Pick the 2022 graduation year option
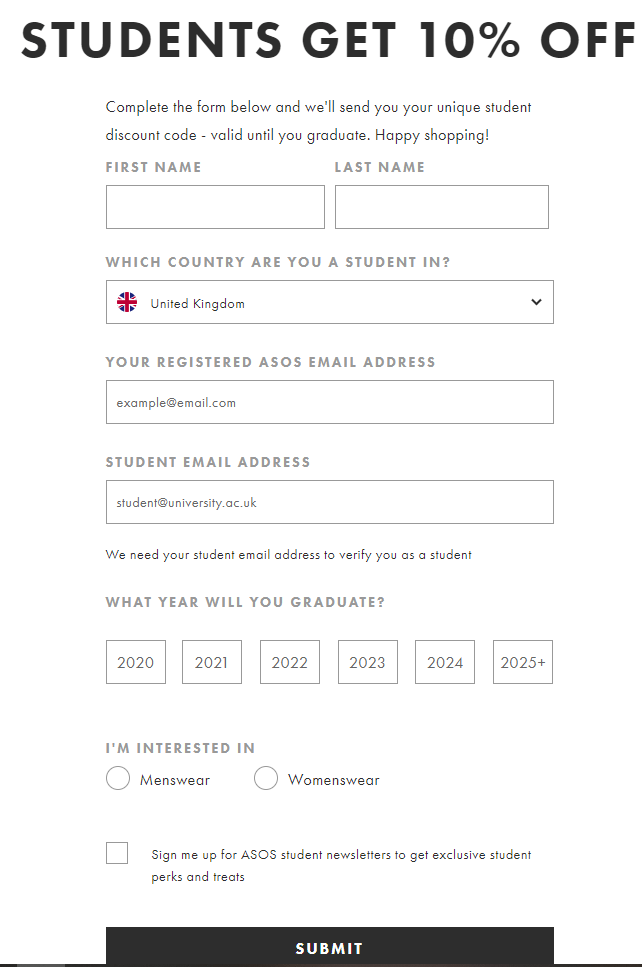 (x=290, y=662)
